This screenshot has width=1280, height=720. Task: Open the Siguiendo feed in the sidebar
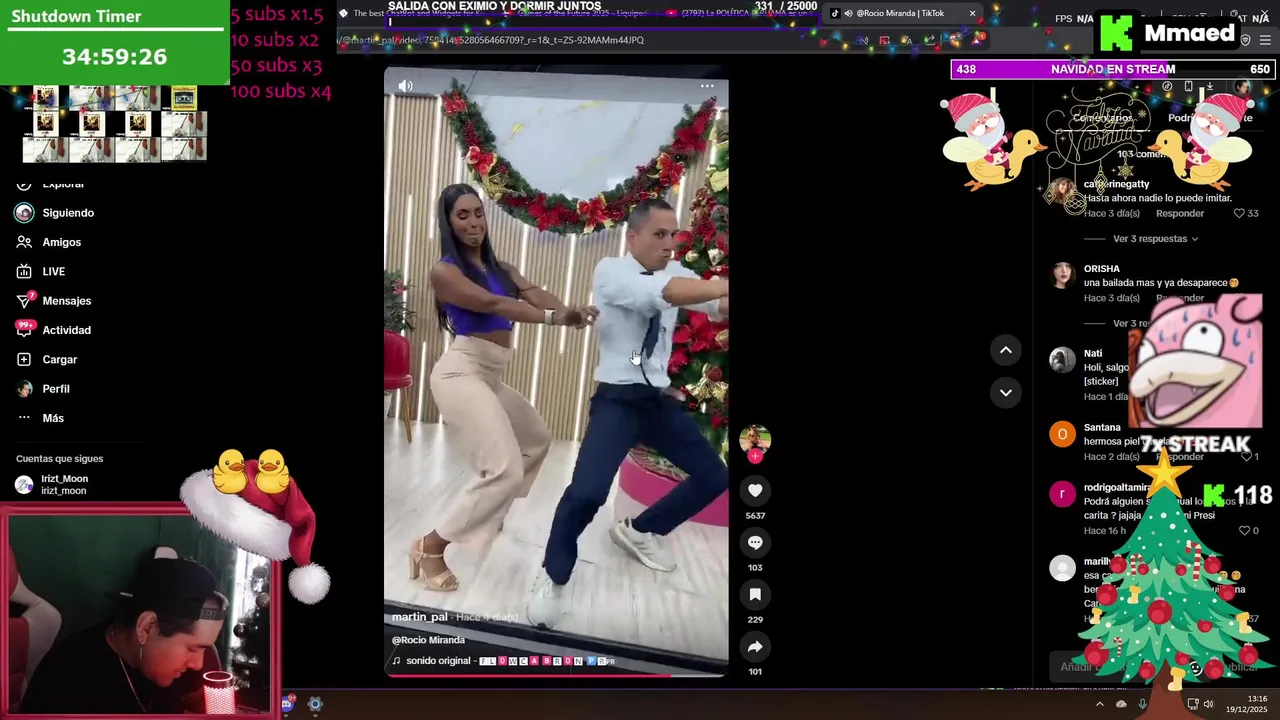point(55,213)
